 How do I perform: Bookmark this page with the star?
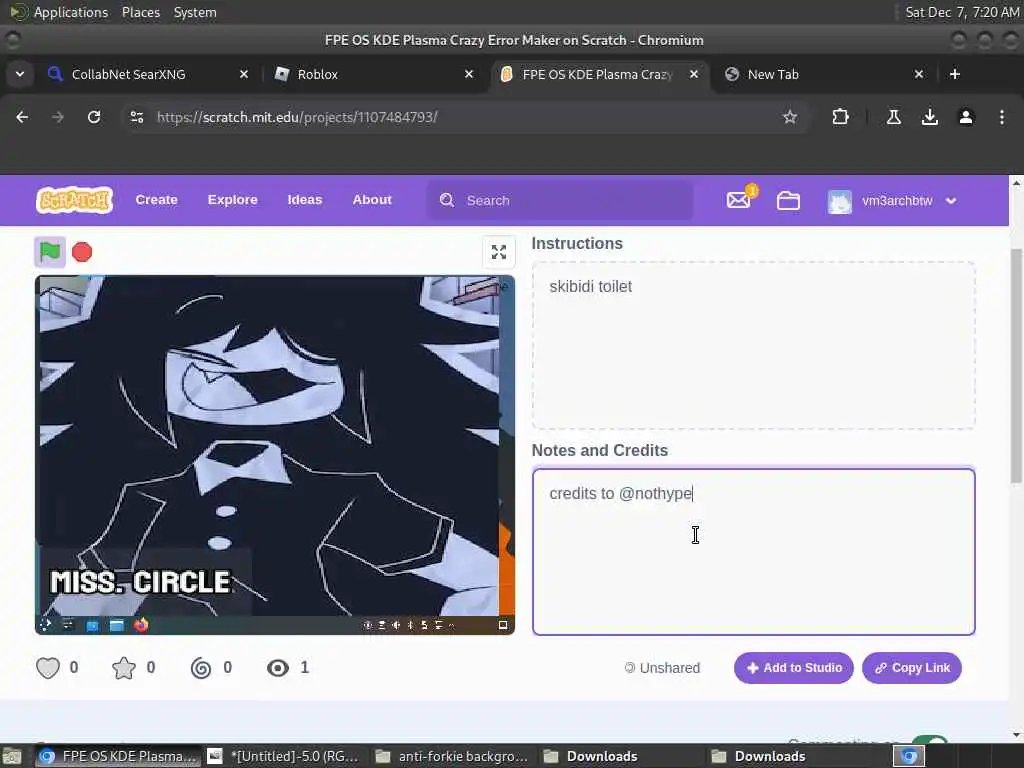(x=790, y=118)
